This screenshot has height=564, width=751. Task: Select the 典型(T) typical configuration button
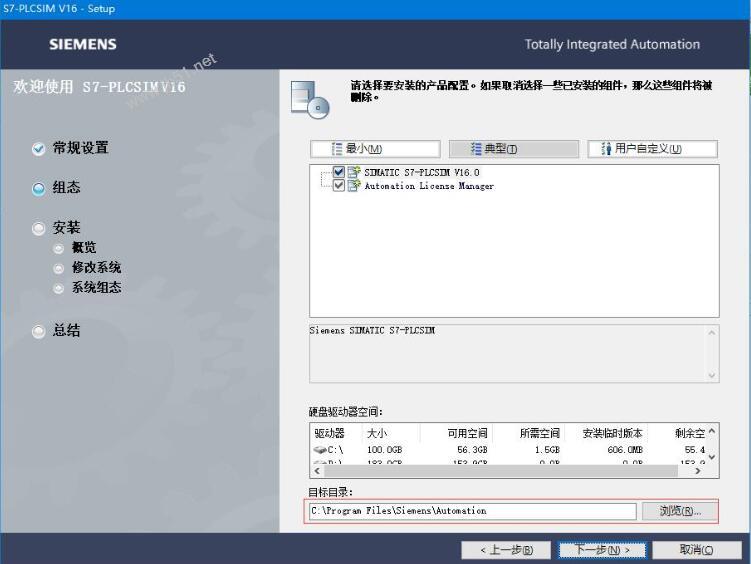click(x=513, y=149)
